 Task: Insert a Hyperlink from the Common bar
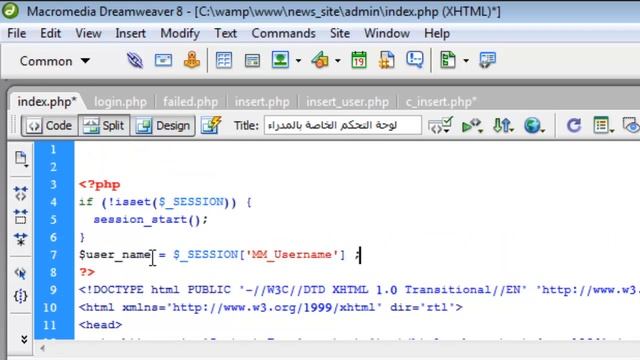(x=135, y=60)
